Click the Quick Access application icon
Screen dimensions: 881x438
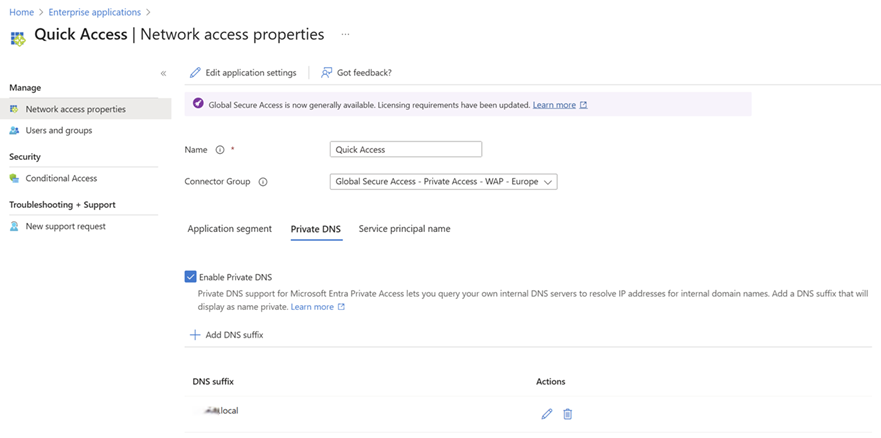click(17, 37)
